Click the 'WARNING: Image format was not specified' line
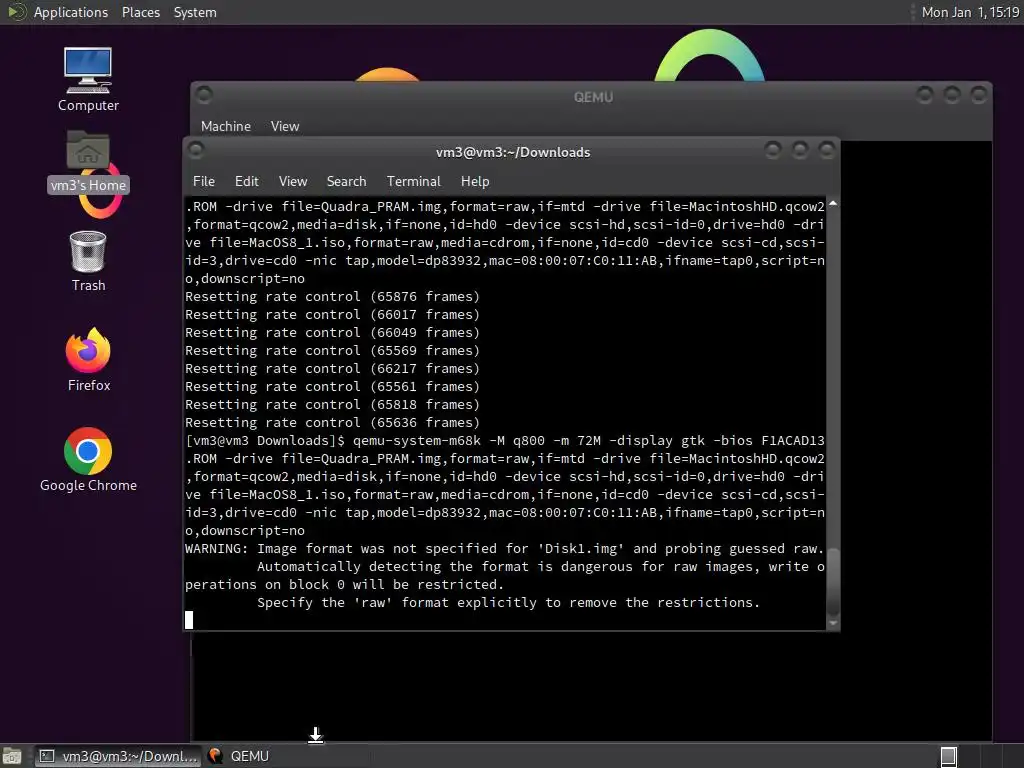1024x768 pixels. (504, 549)
